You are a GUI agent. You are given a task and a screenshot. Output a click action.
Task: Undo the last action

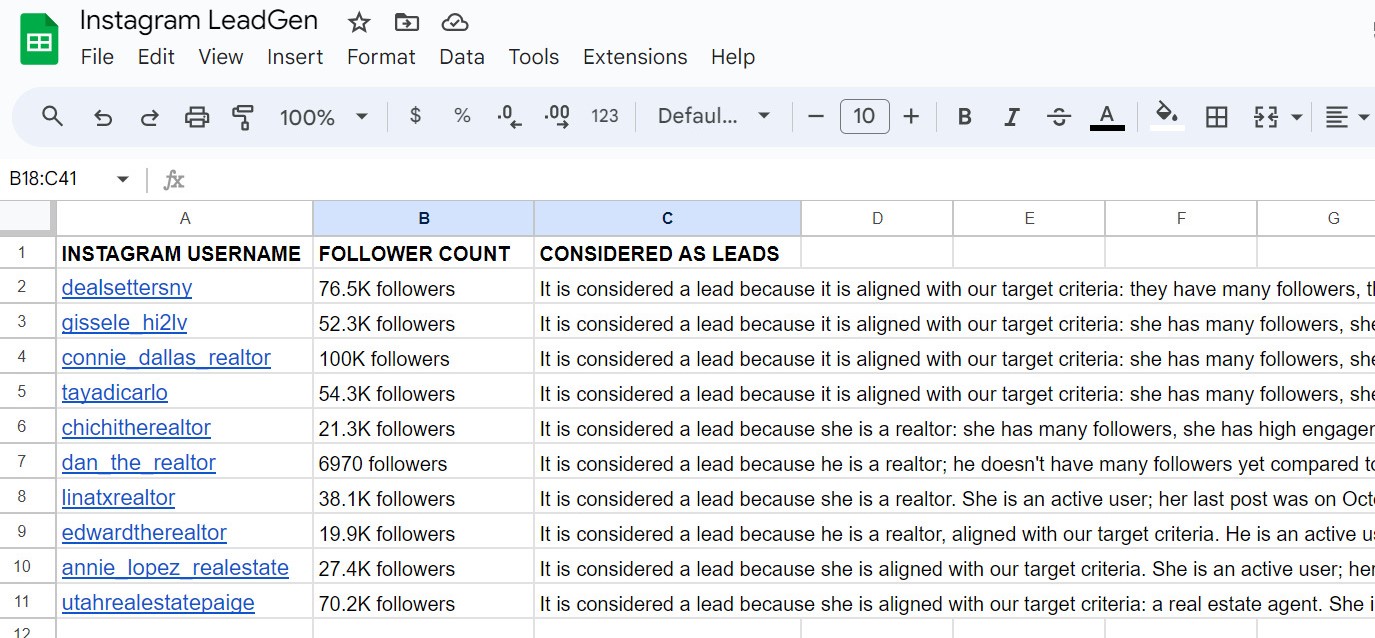click(102, 117)
